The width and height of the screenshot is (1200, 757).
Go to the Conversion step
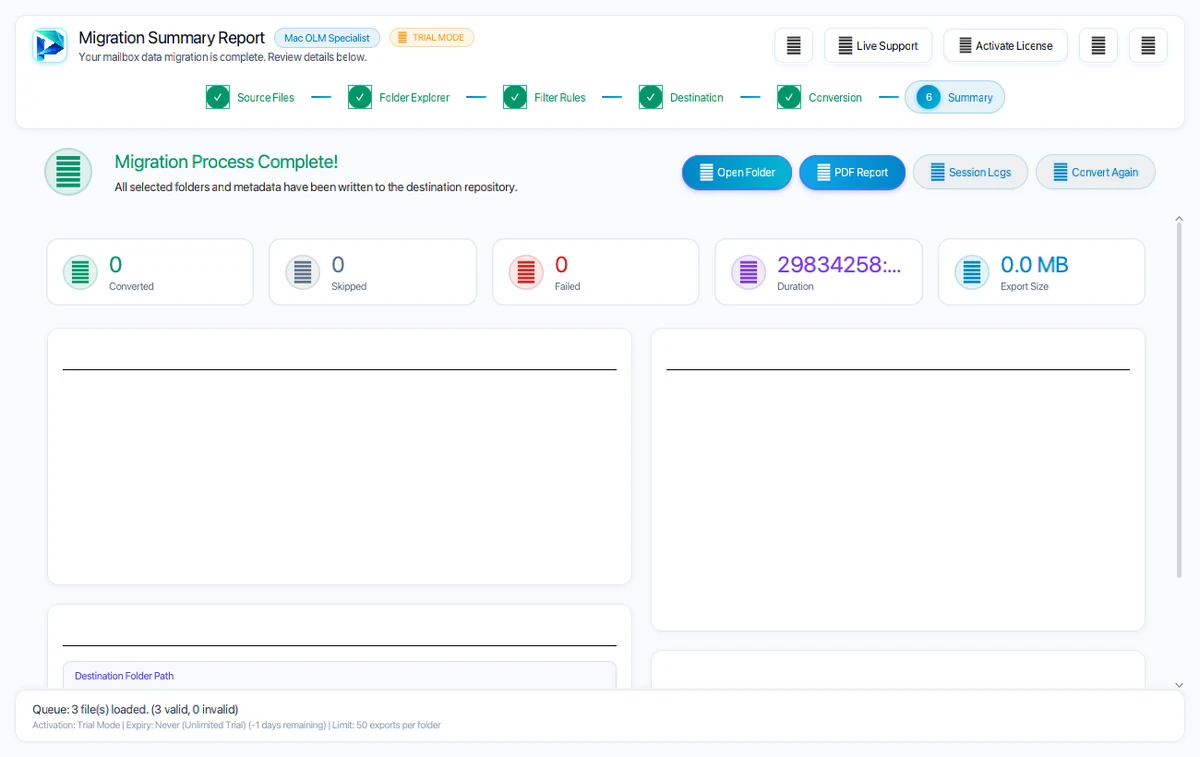coord(819,97)
